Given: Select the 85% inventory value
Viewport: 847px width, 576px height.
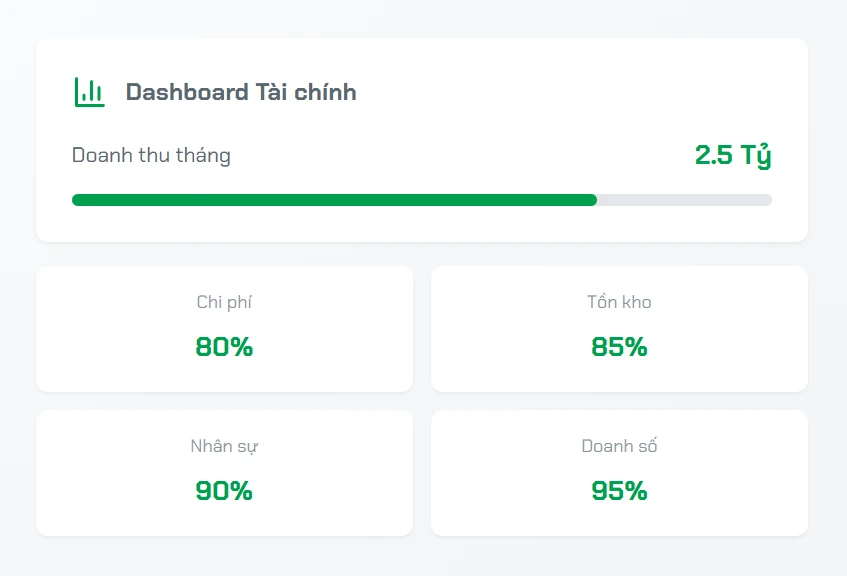Looking at the screenshot, I should [x=619, y=347].
